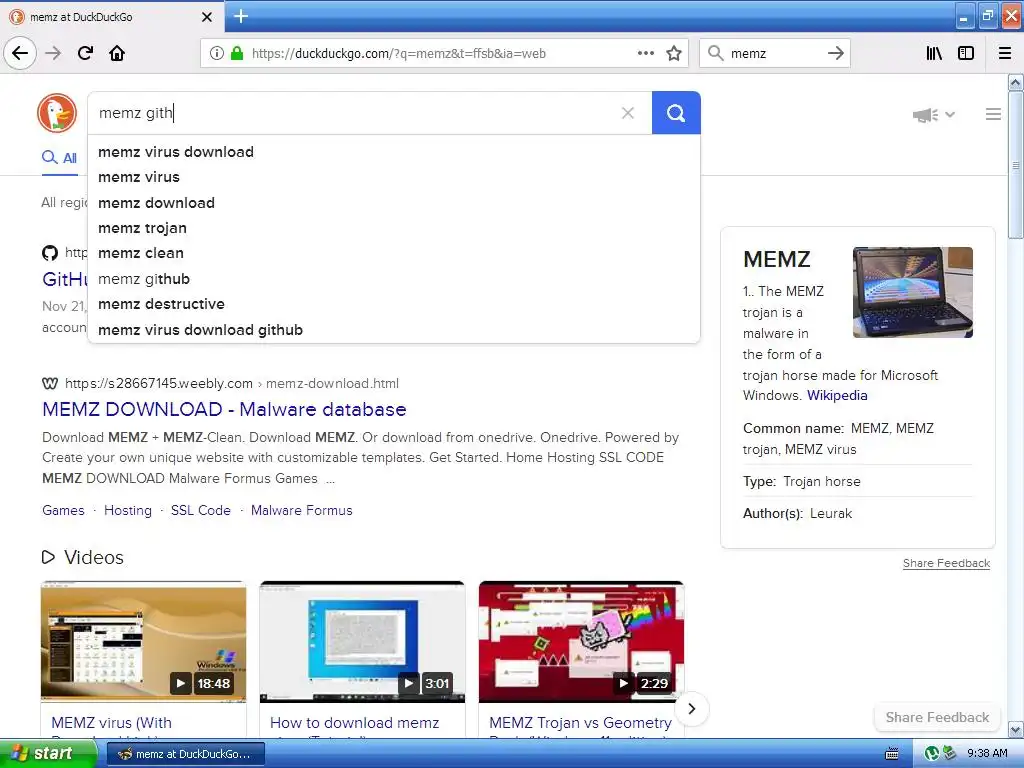Choose suggestion memz virus
This screenshot has width=1024, height=768.
pyautogui.click(x=394, y=177)
